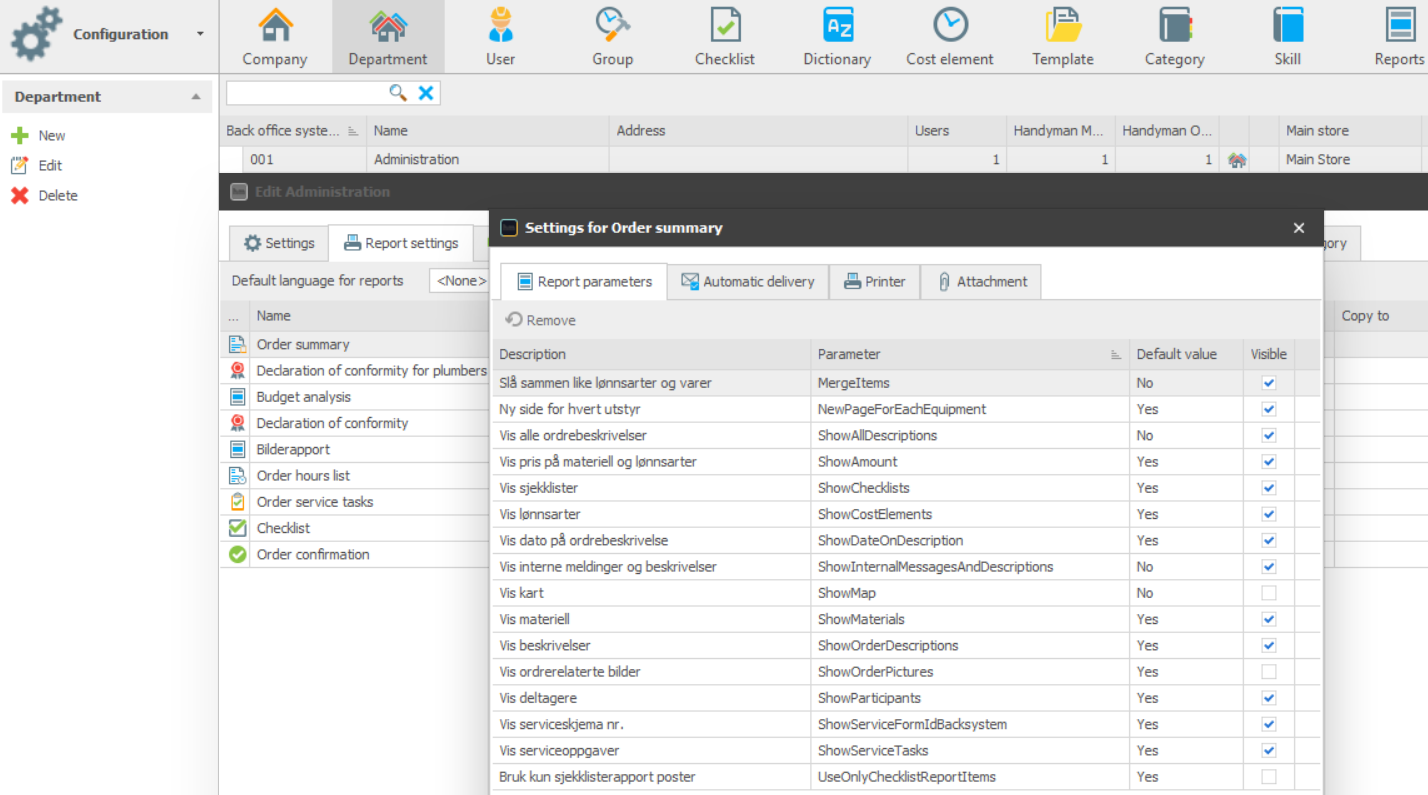
Task: Clear the search with the blue X icon
Action: pyautogui.click(x=426, y=93)
